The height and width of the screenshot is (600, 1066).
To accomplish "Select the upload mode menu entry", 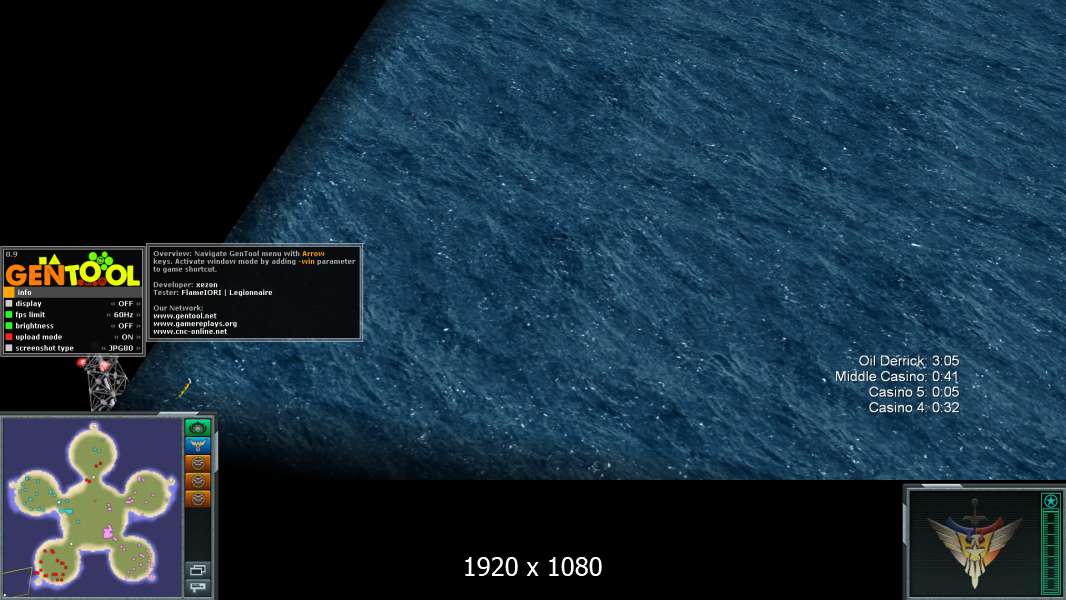I will (x=72, y=337).
